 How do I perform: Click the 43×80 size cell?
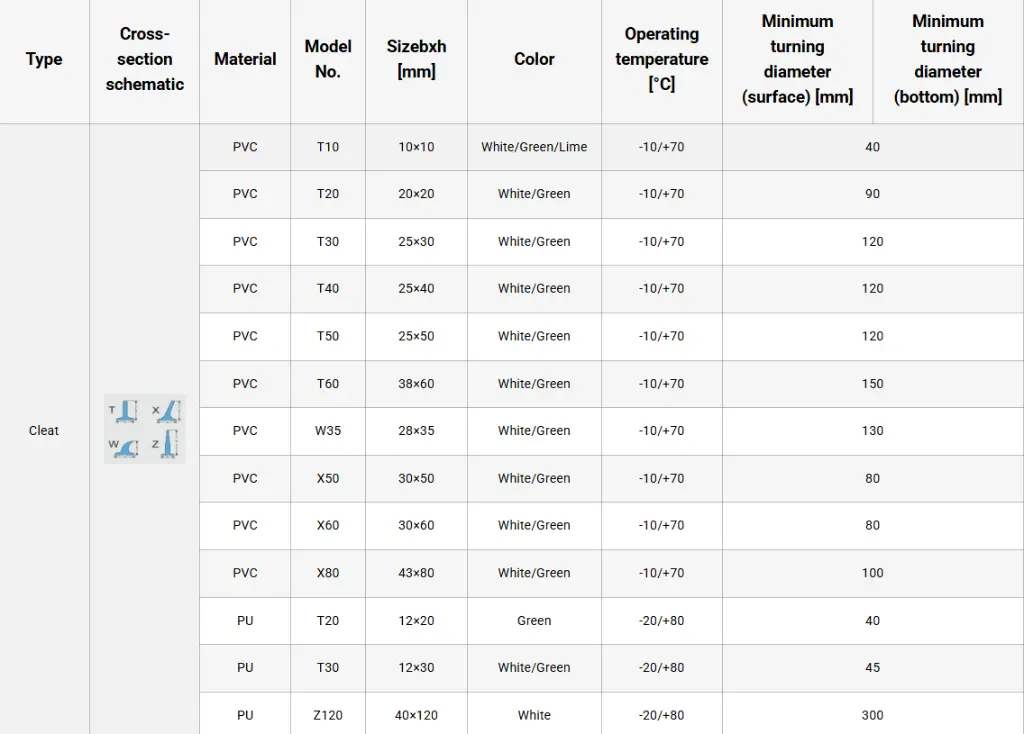416,573
